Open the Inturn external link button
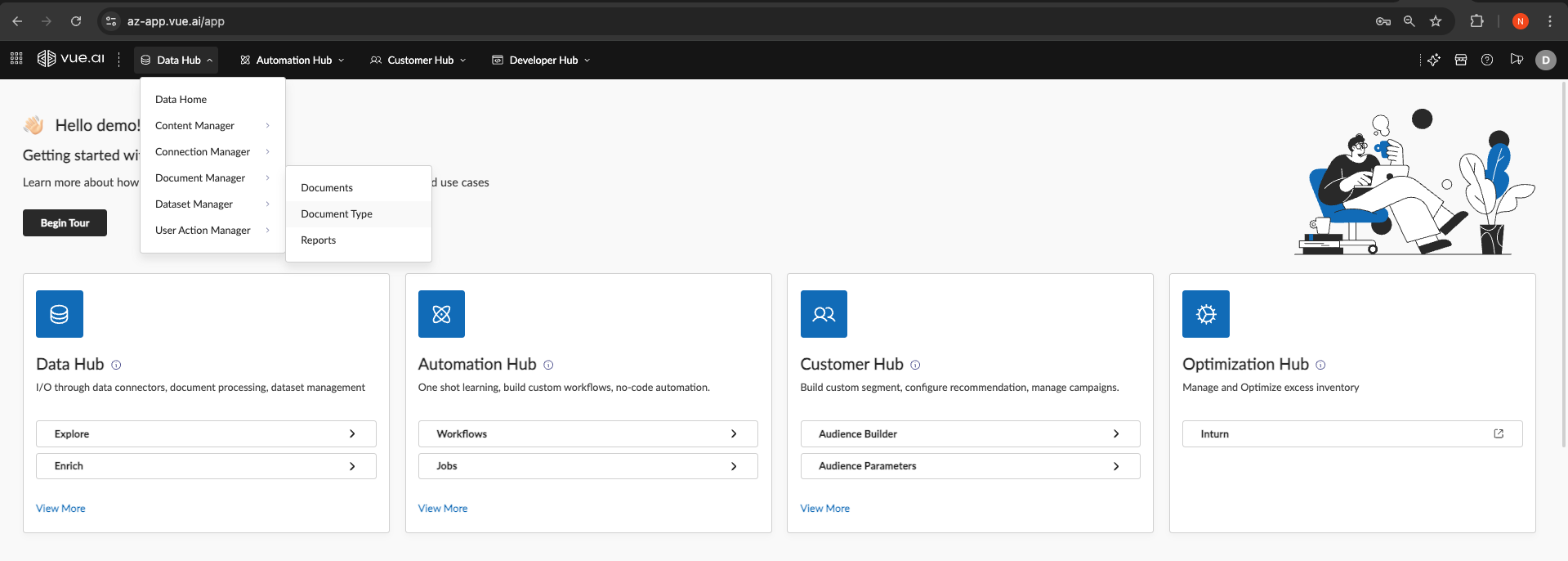Screen dimensions: 1568x561 [1351, 434]
